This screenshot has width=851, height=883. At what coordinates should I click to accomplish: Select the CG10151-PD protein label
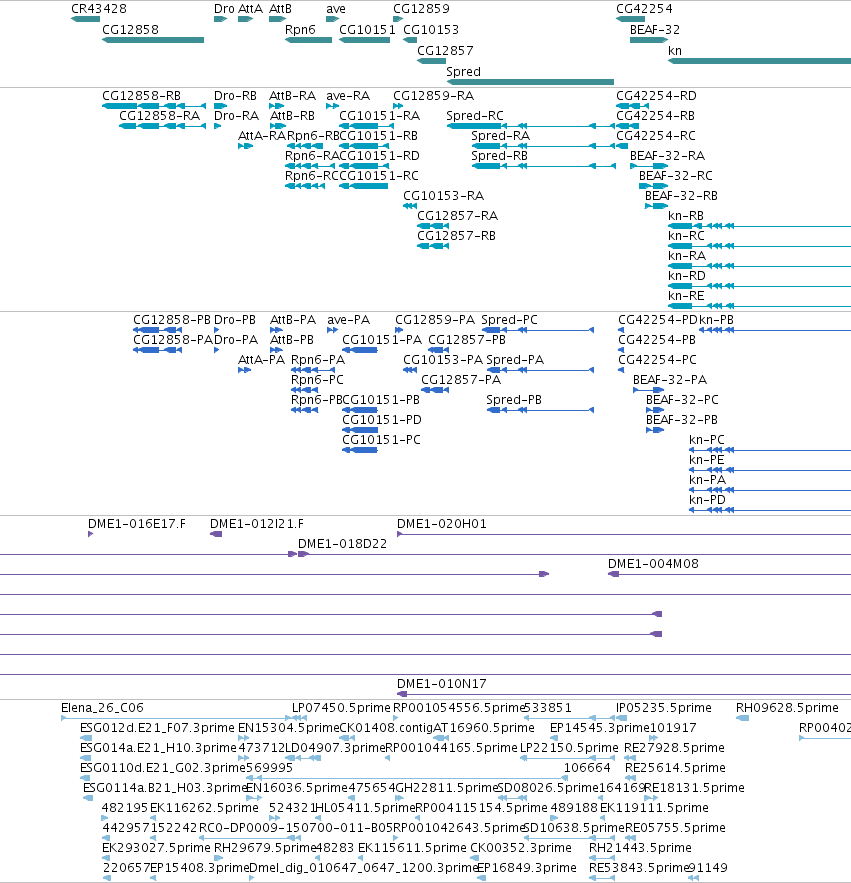(x=382, y=420)
